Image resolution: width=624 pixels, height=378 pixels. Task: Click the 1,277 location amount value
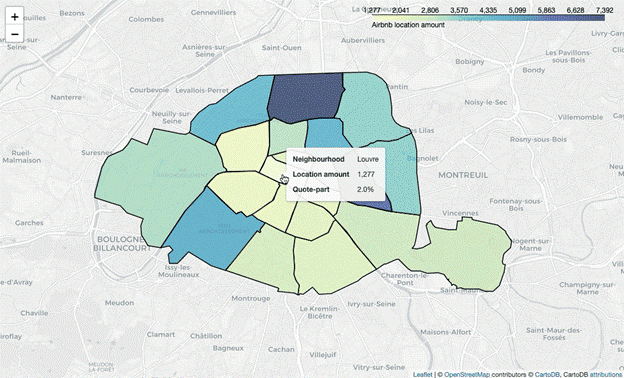pos(365,174)
